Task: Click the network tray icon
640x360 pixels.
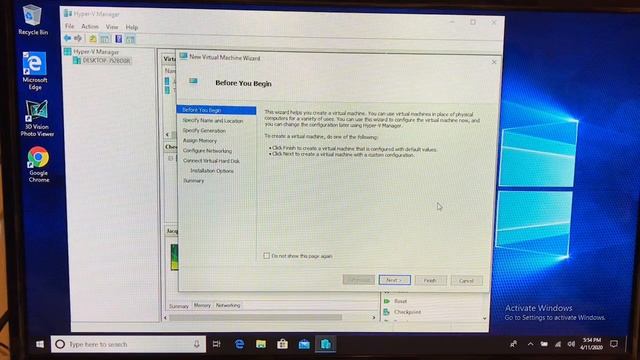Action: coord(558,344)
